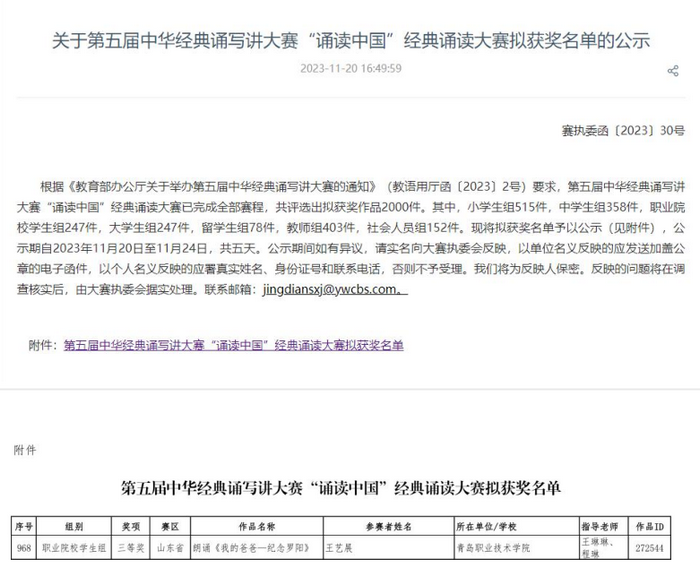Click the document number 赛执委函〔2023〕30号
This screenshot has width=700, height=585.
coord(623,130)
